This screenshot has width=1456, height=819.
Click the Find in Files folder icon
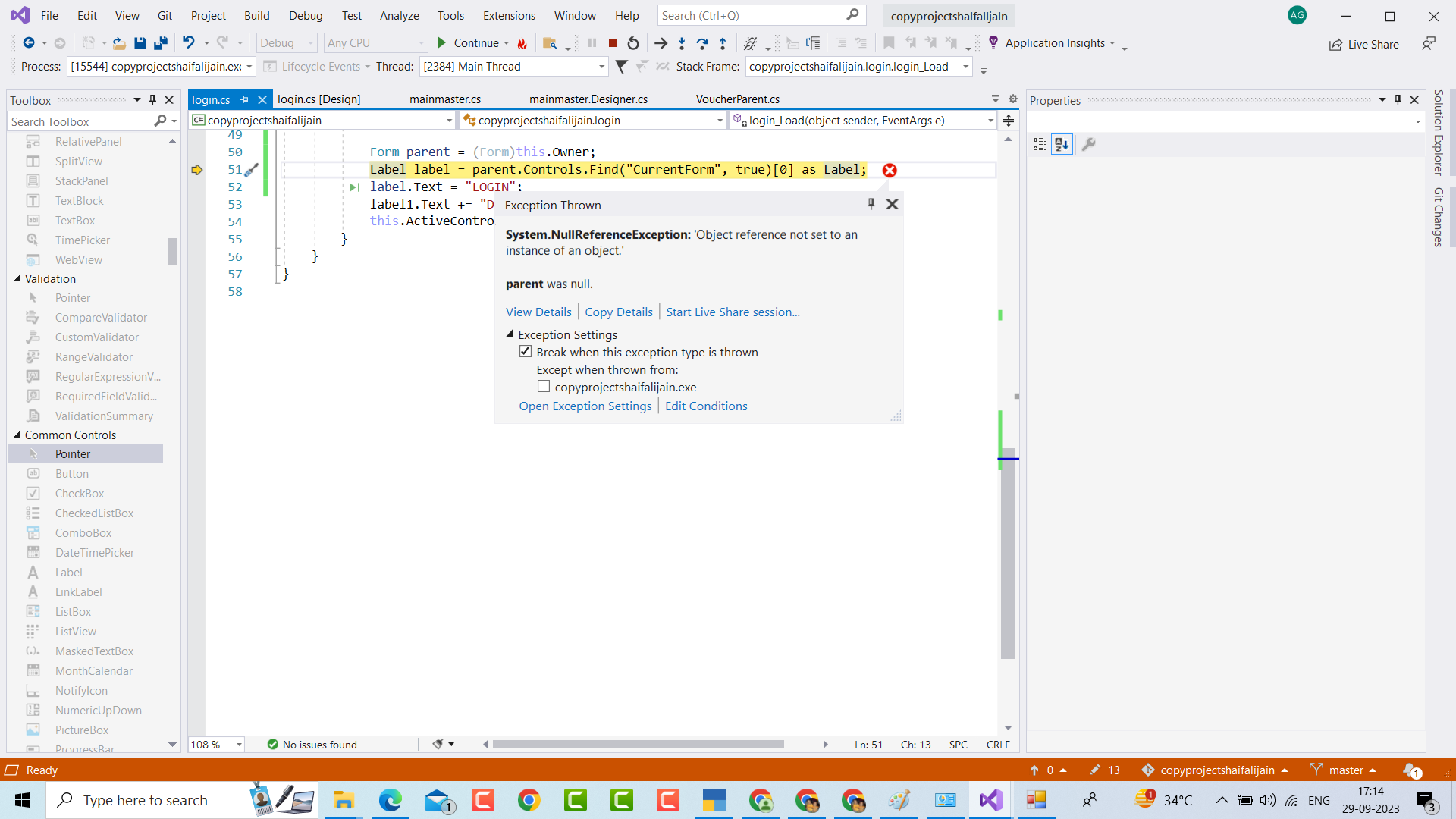[550, 43]
